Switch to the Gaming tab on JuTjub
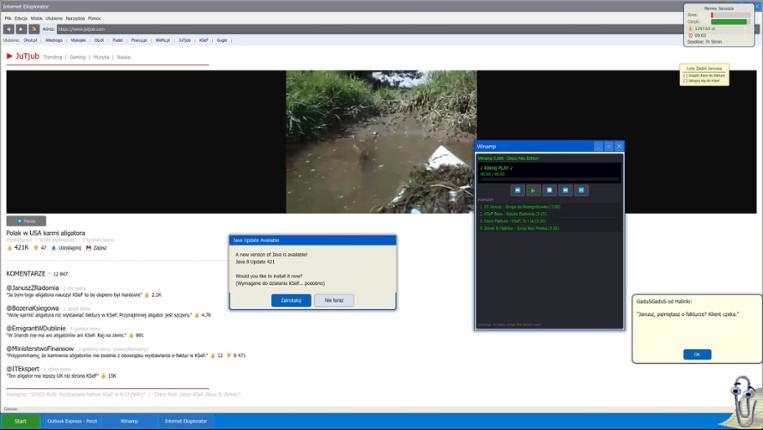The width and height of the screenshot is (763, 430). coord(78,57)
